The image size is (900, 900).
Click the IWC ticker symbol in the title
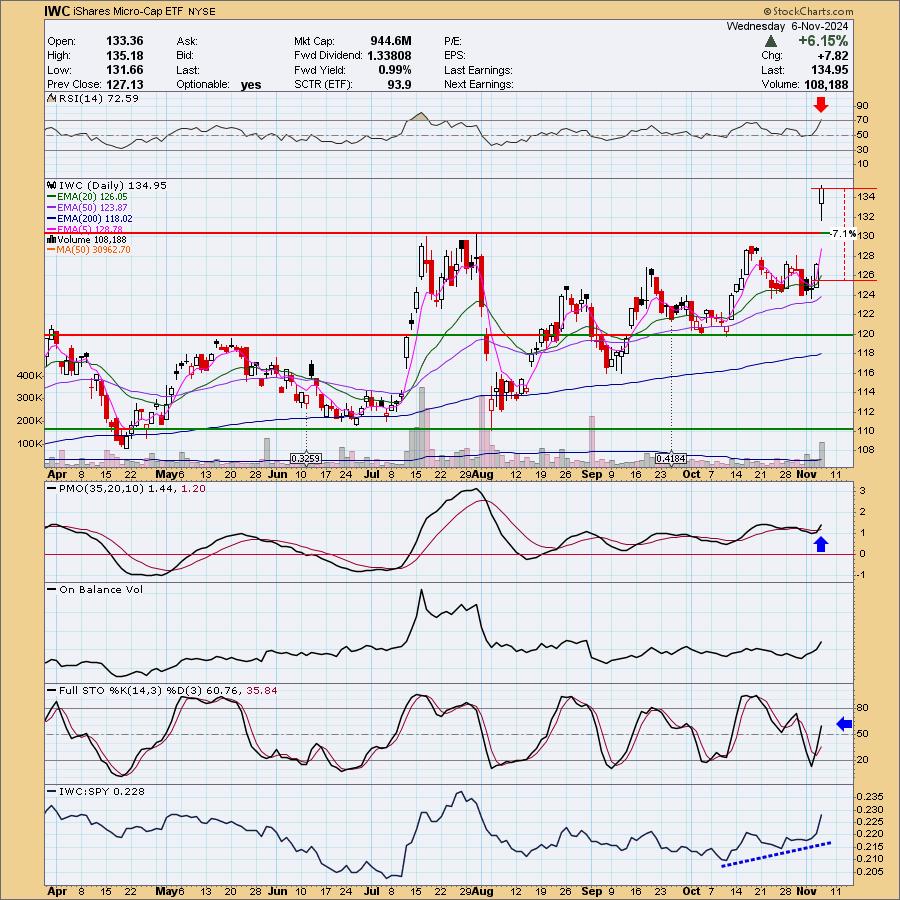(x=57, y=10)
